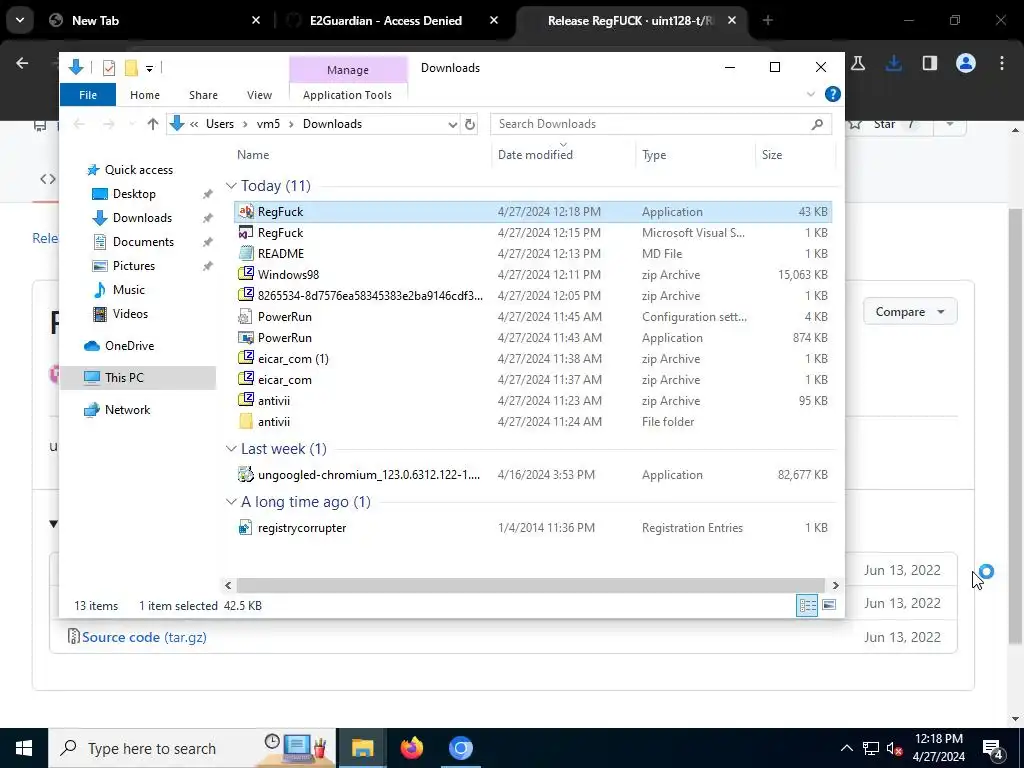Viewport: 1024px width, 768px height.
Task: Open Chrome side panel icon
Action: (x=929, y=63)
